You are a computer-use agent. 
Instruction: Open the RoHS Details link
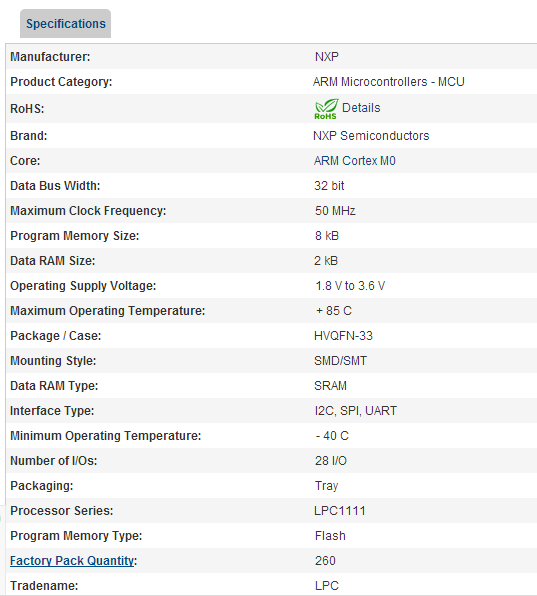click(x=361, y=108)
